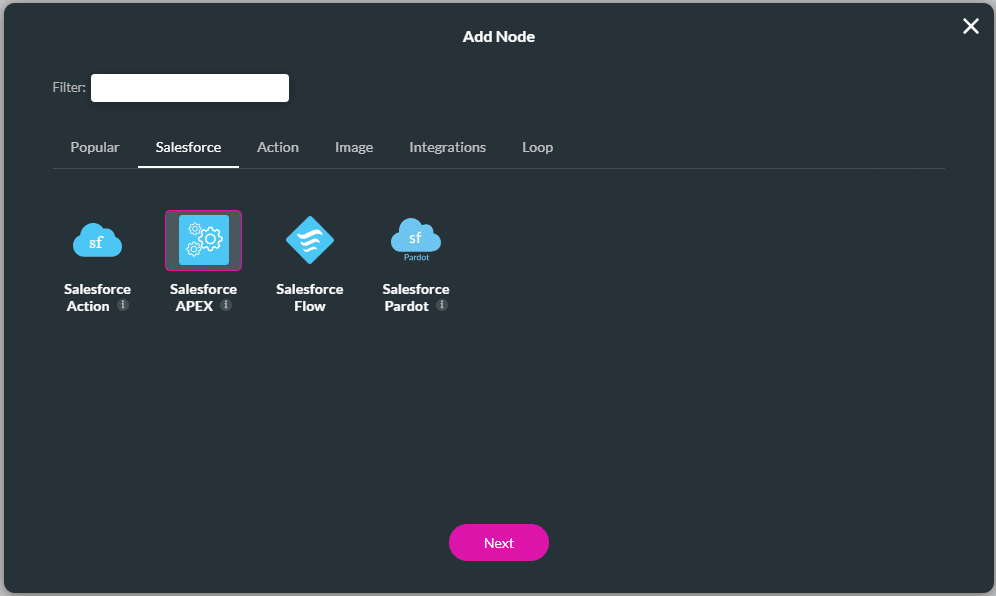Viewport: 996px width, 596px height.
Task: Switch to the Integrations tab
Action: (447, 147)
